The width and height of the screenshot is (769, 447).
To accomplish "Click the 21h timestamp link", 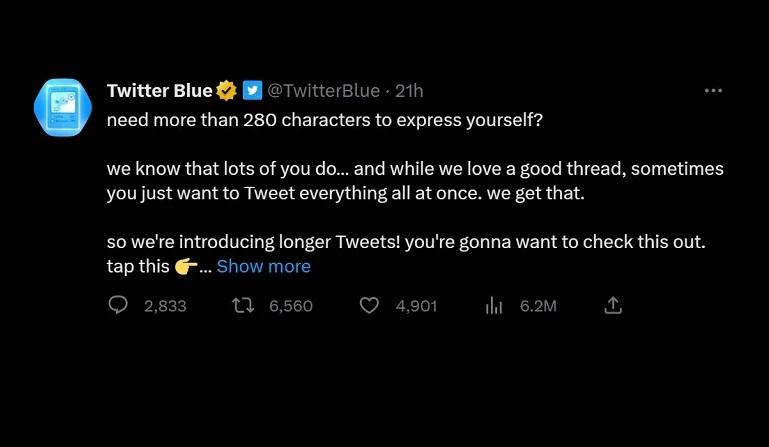I will [410, 91].
